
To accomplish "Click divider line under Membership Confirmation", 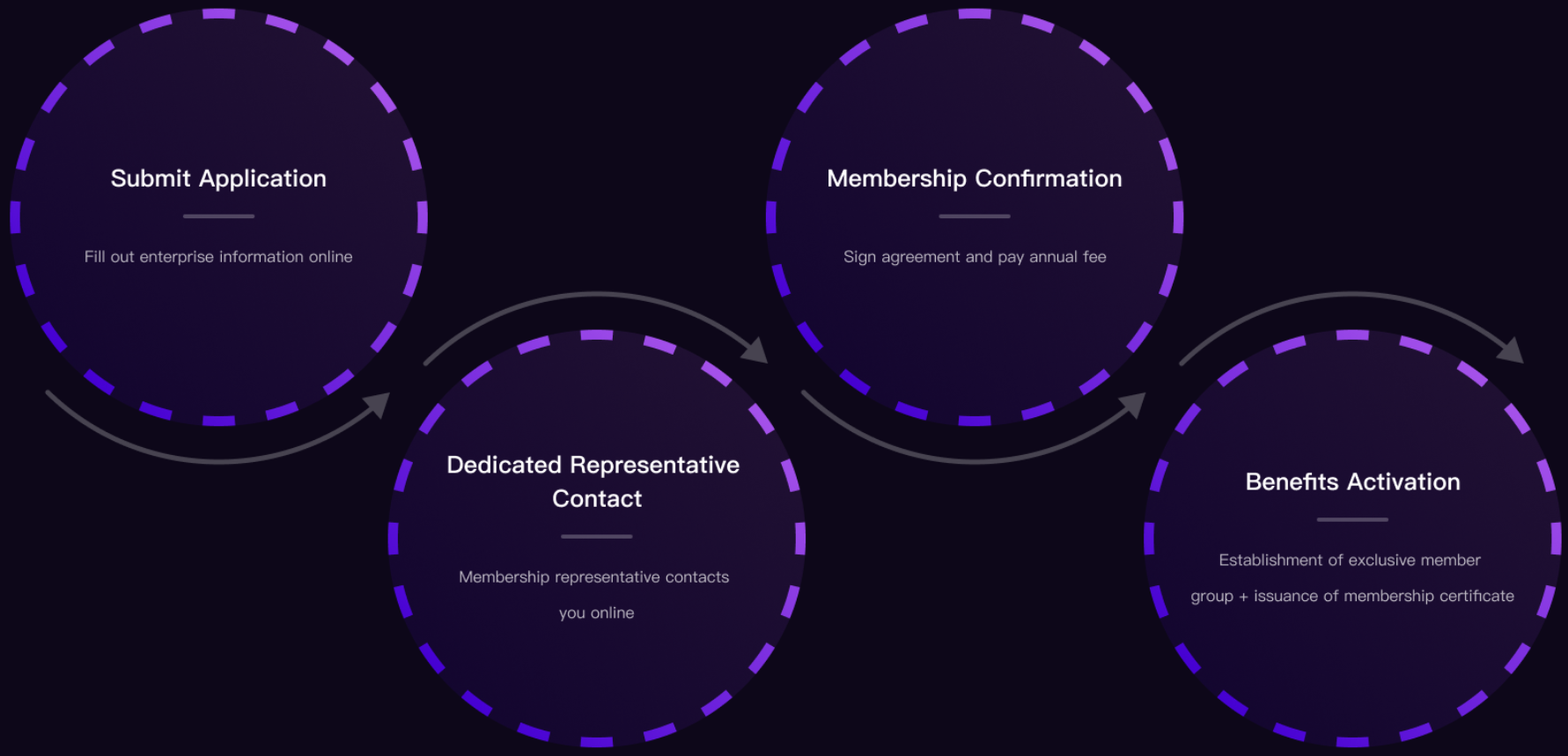I will pyautogui.click(x=974, y=217).
